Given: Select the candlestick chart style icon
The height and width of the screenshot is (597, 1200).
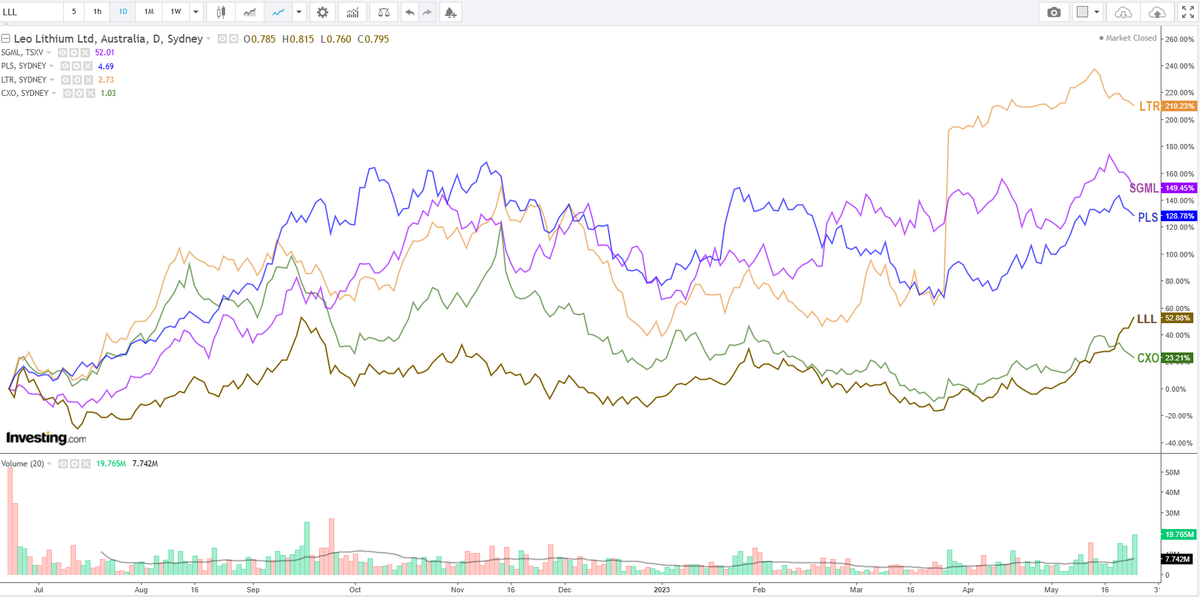Looking at the screenshot, I should [x=221, y=12].
